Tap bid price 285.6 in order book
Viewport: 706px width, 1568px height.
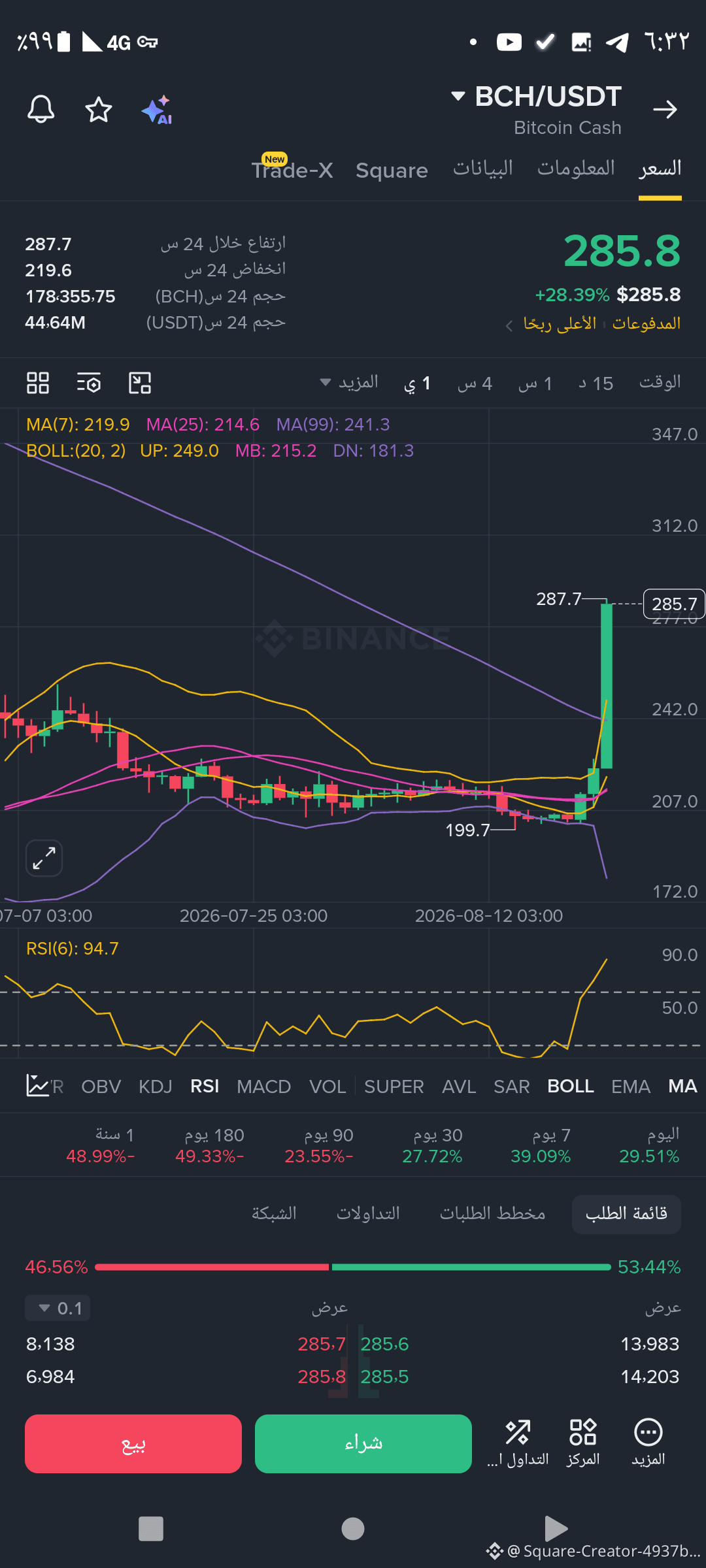(384, 1344)
